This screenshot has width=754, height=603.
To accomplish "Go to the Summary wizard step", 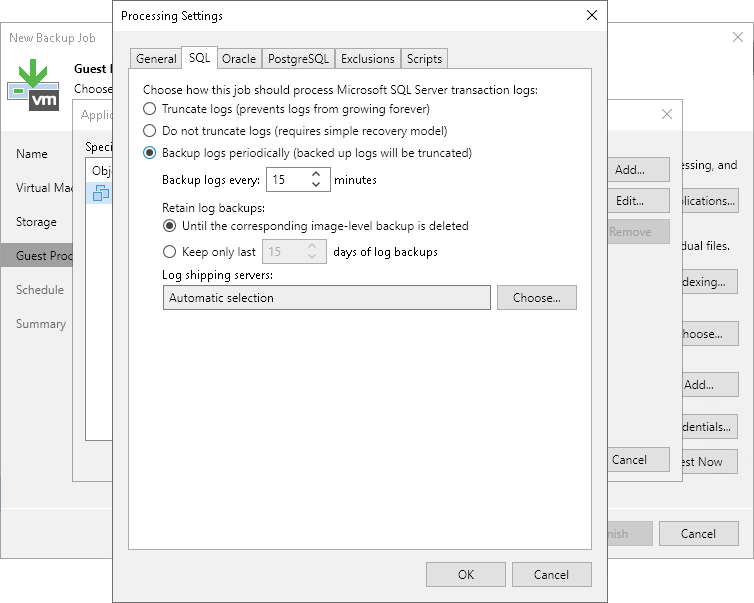I will pyautogui.click(x=41, y=324).
